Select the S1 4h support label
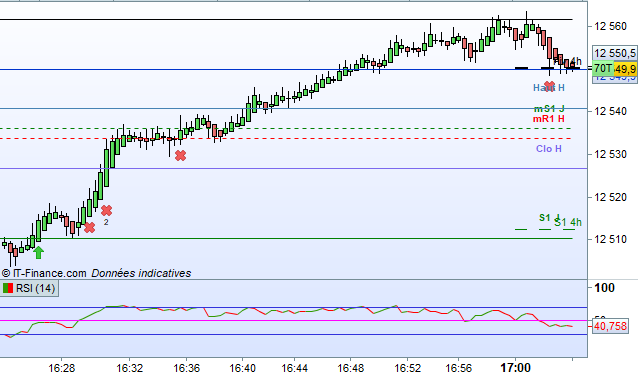 (x=568, y=222)
